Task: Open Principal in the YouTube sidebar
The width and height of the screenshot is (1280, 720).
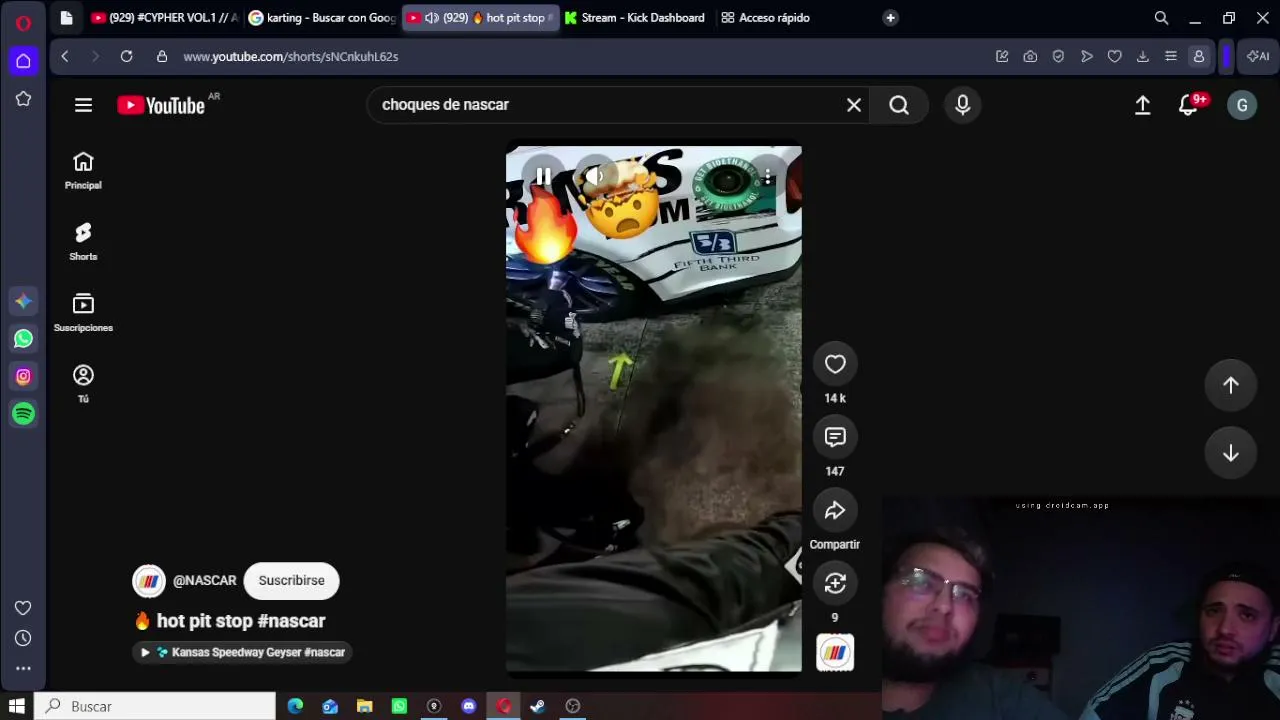Action: (x=83, y=170)
